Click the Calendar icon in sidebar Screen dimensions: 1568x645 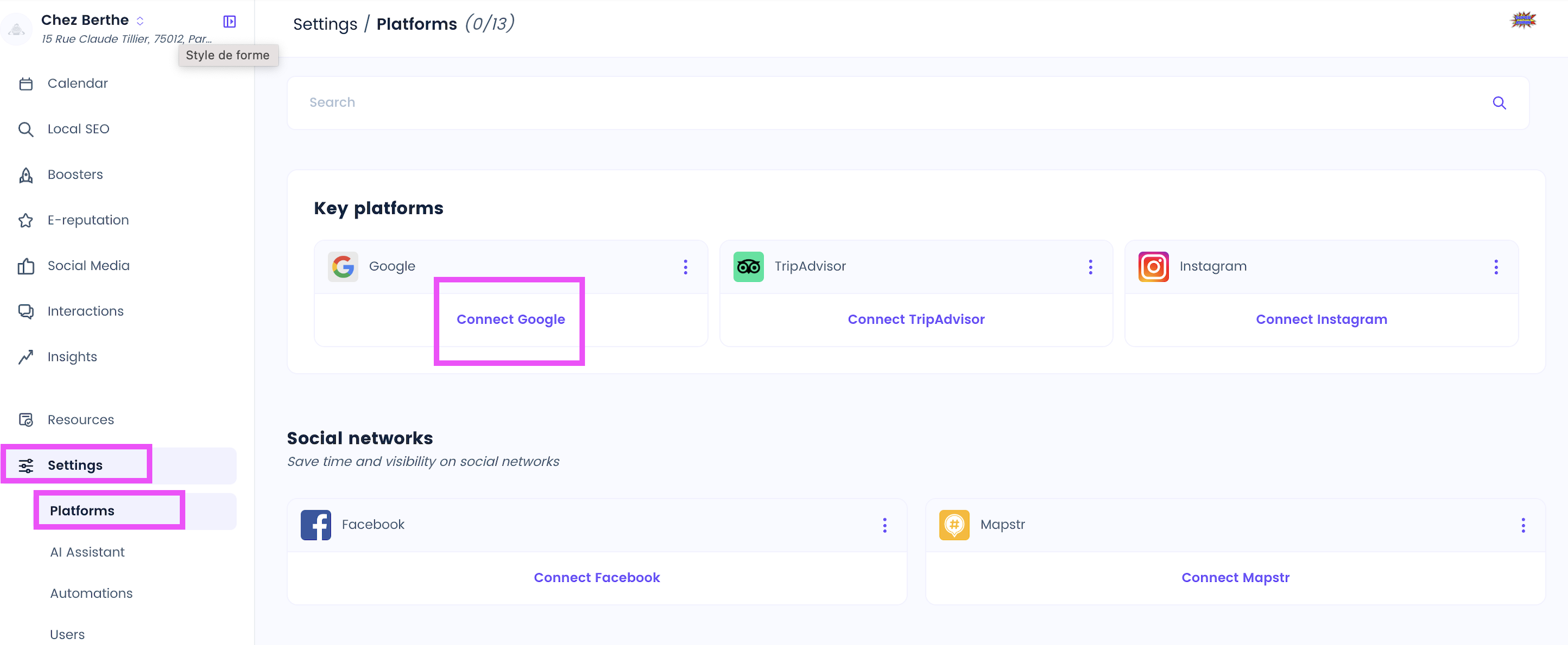point(25,84)
